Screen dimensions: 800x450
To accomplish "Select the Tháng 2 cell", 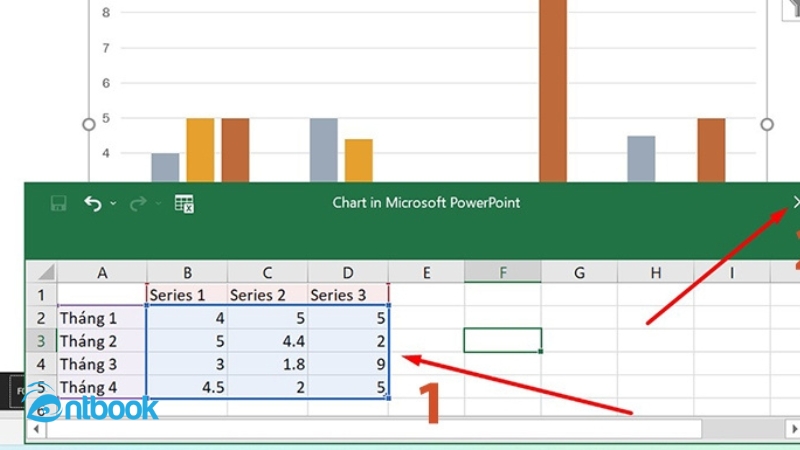I will click(102, 341).
